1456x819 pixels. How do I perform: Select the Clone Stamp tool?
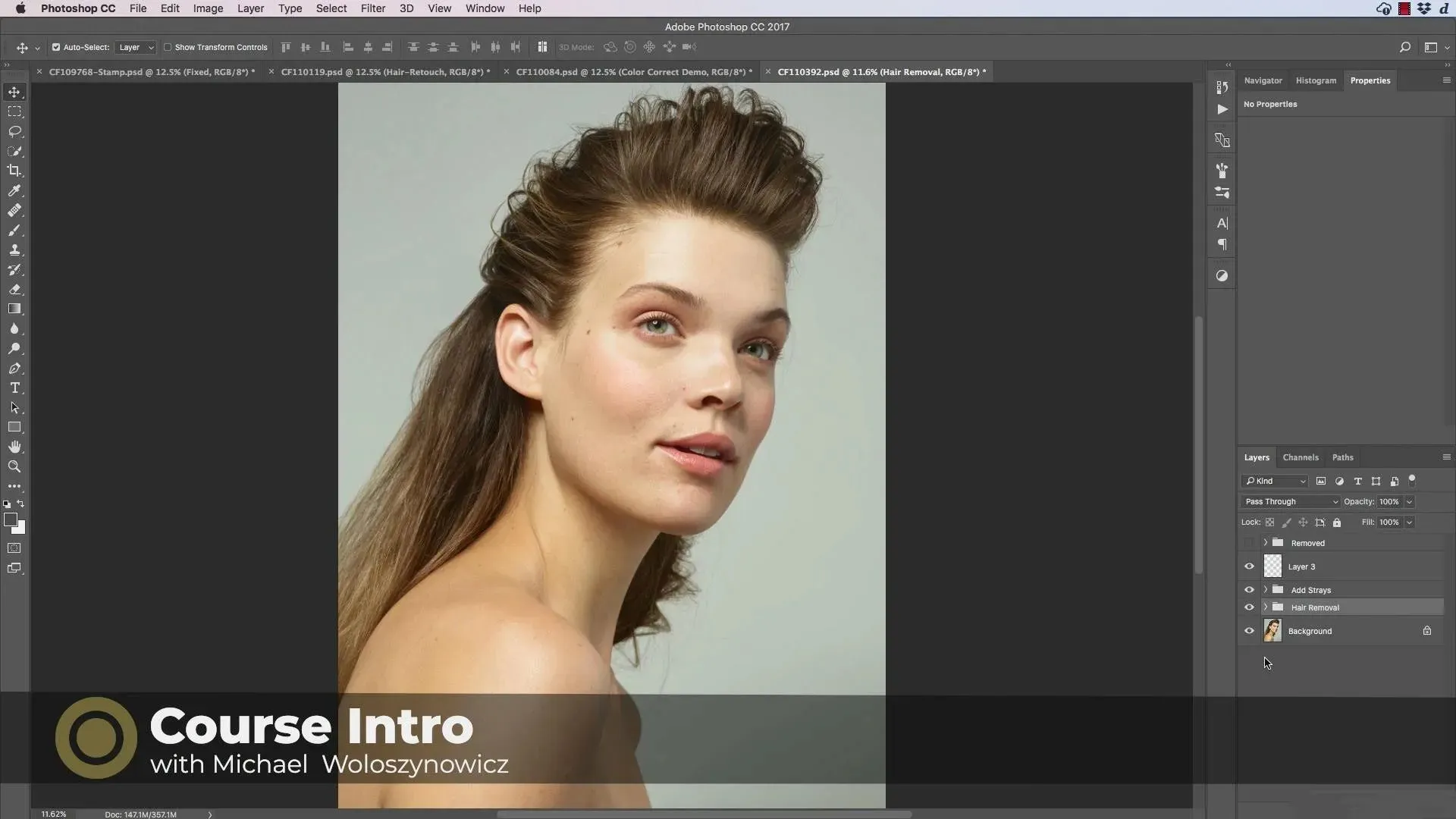[14, 250]
